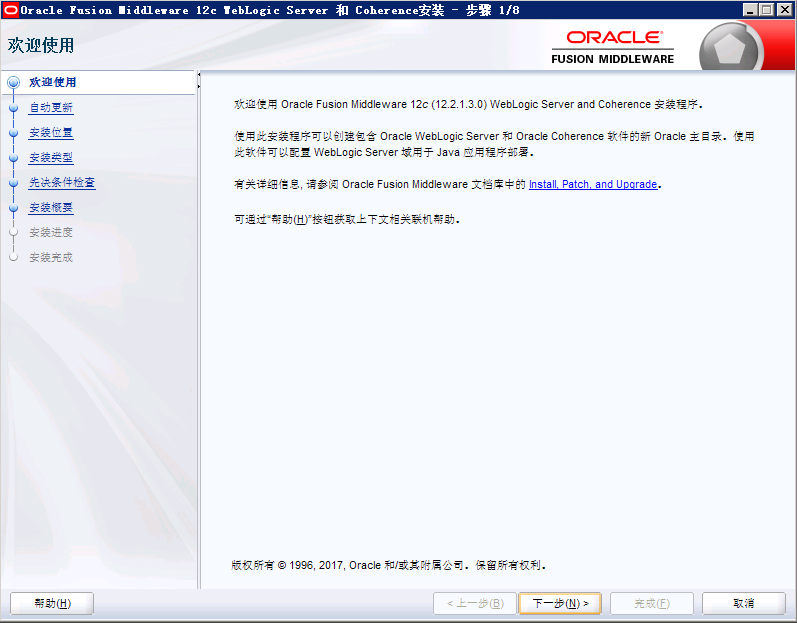Image resolution: width=797 pixels, height=623 pixels.
Task: Click the Oracle Fusion Middleware logo
Action: tap(612, 47)
